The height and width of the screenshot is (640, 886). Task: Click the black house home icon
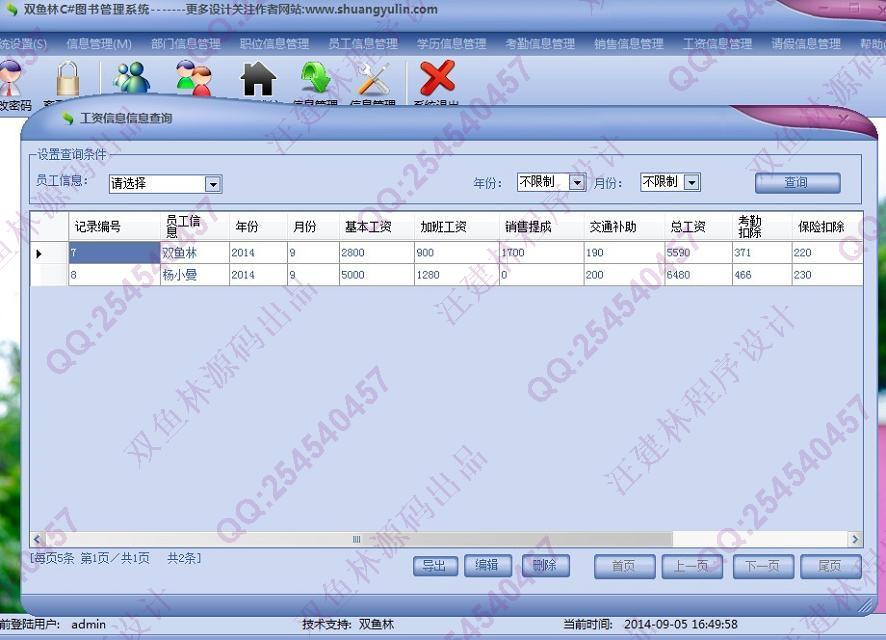click(x=258, y=79)
